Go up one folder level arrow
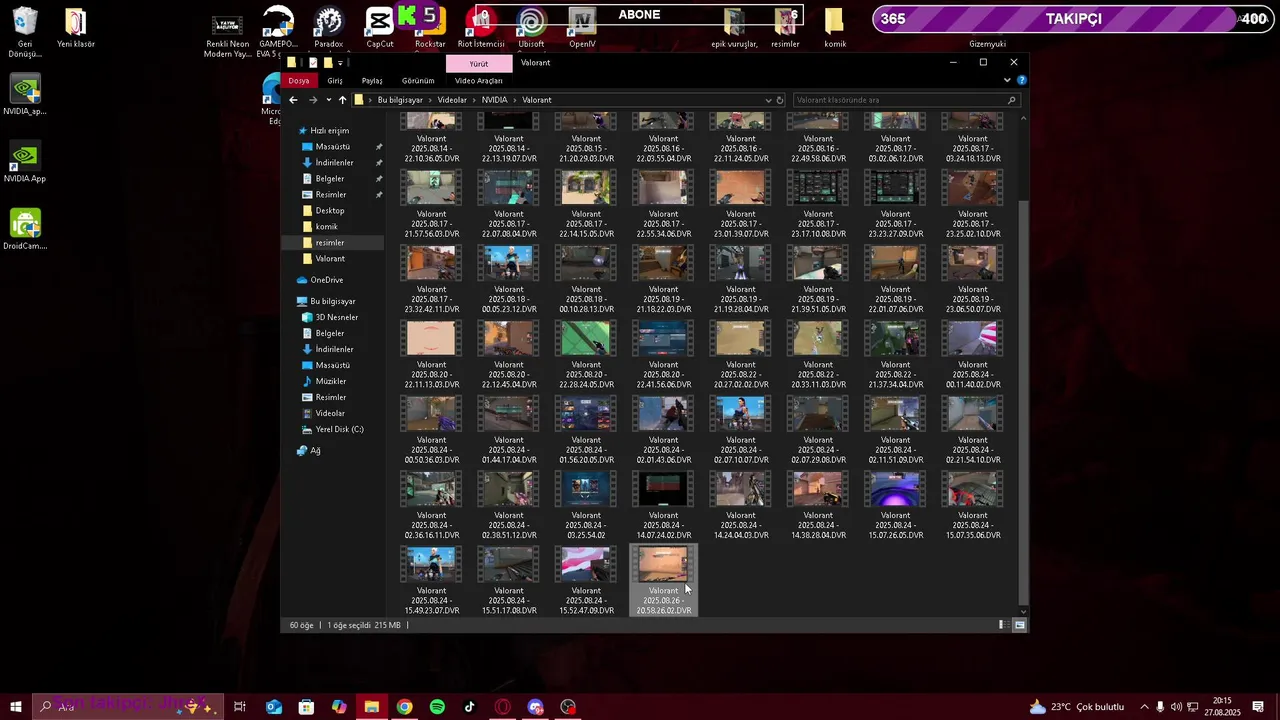This screenshot has width=1280, height=720. pos(342,100)
